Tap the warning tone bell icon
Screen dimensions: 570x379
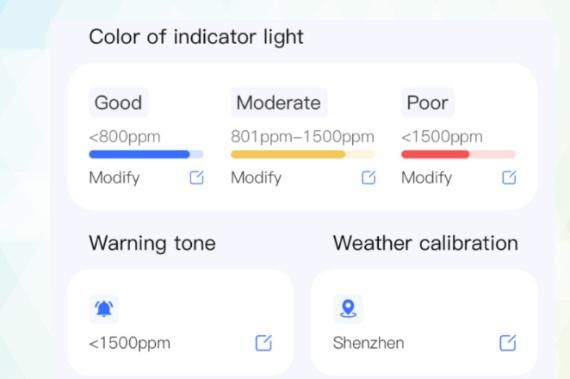[x=104, y=309]
